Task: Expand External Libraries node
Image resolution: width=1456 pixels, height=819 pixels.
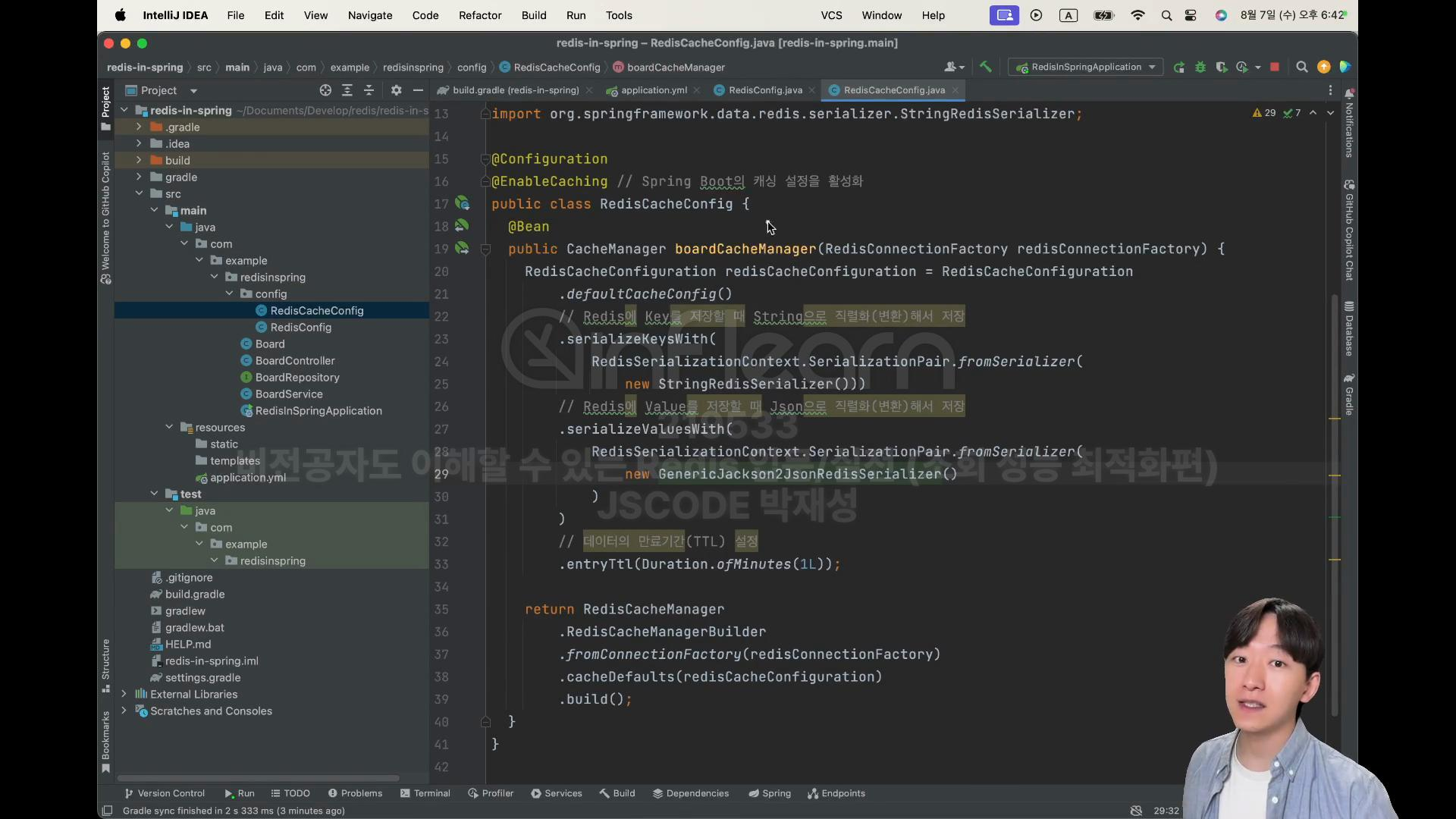Action: (124, 694)
